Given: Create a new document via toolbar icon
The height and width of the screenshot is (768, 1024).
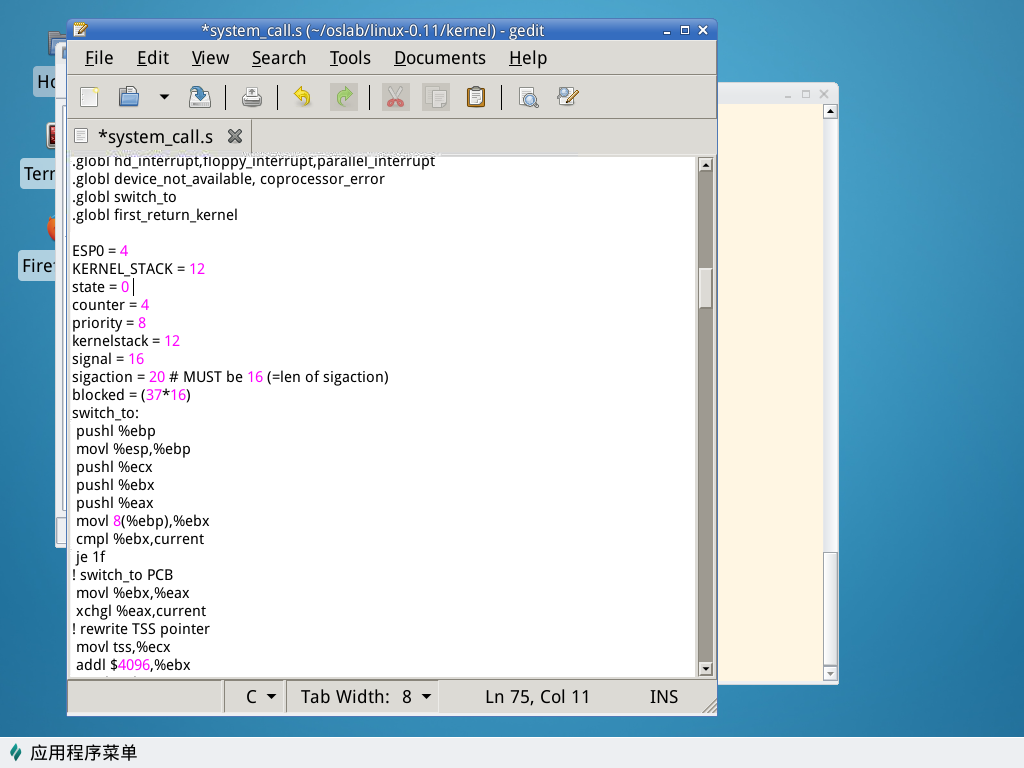Looking at the screenshot, I should tap(90, 97).
